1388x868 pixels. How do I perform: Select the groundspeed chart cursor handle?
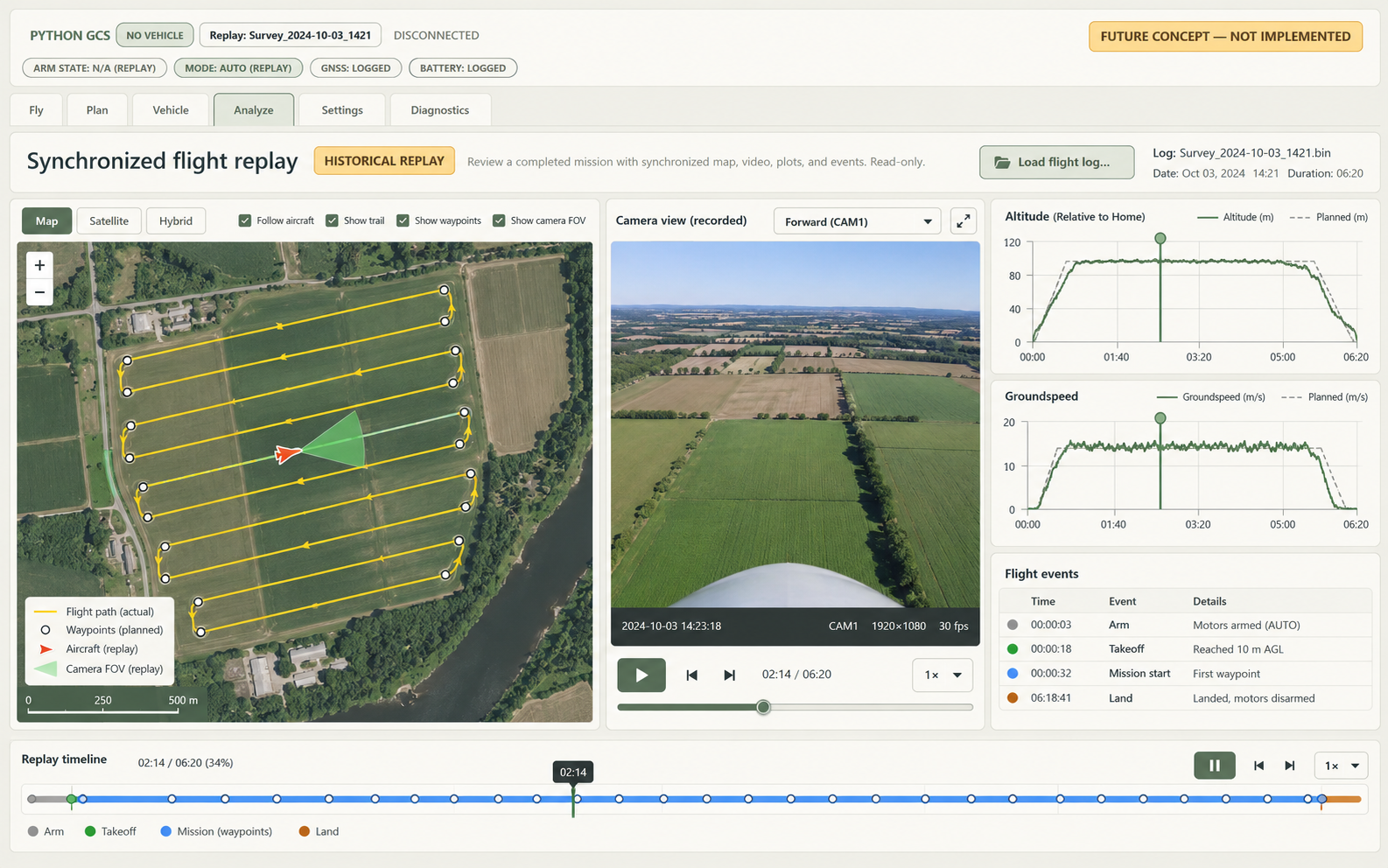[1160, 418]
